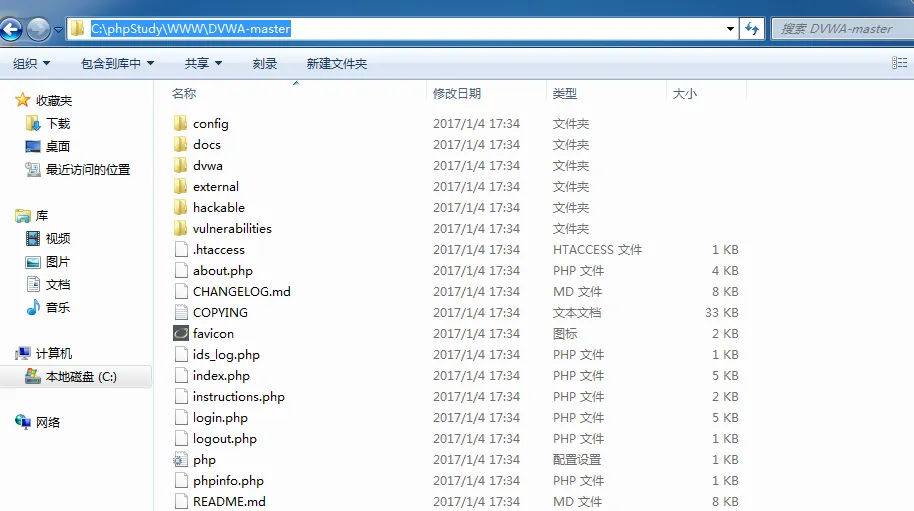Select the php configuration settings icon
The height and width of the screenshot is (511, 914).
[x=181, y=460]
